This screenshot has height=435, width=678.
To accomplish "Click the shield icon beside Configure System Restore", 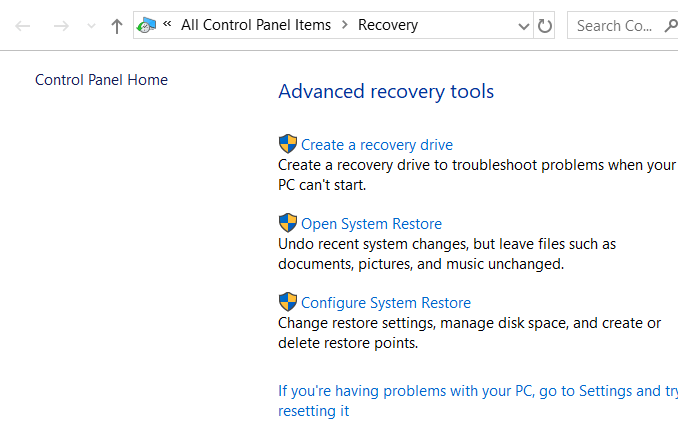I will click(288, 302).
